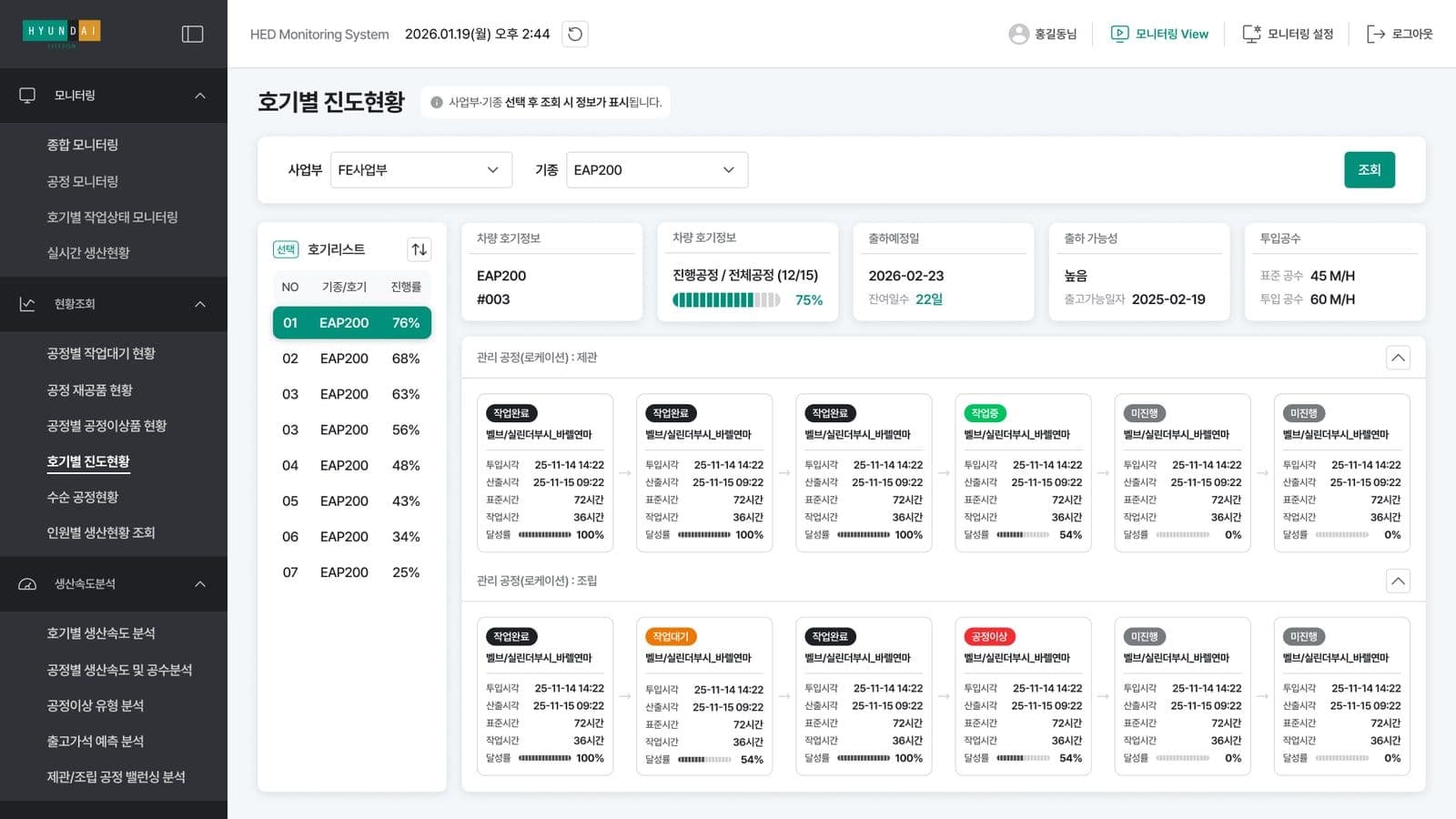The height and width of the screenshot is (819, 1456).
Task: Open 모니터링 설정 in the header
Action: [x=1288, y=34]
